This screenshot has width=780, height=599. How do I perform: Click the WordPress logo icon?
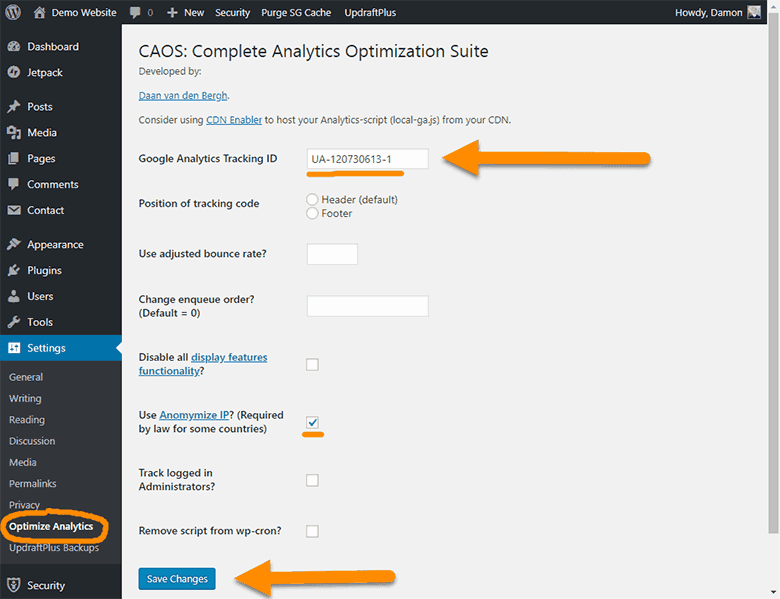(13, 12)
